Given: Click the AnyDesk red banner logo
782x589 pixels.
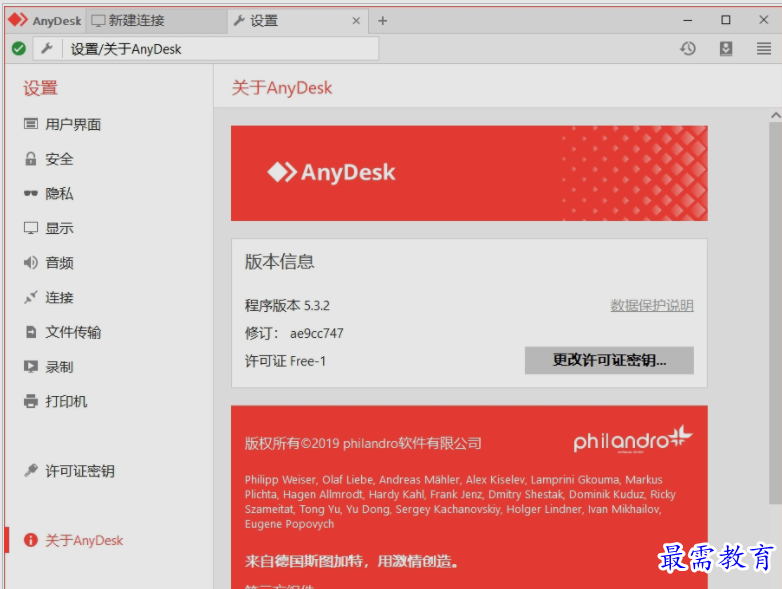Looking at the screenshot, I should (331, 173).
